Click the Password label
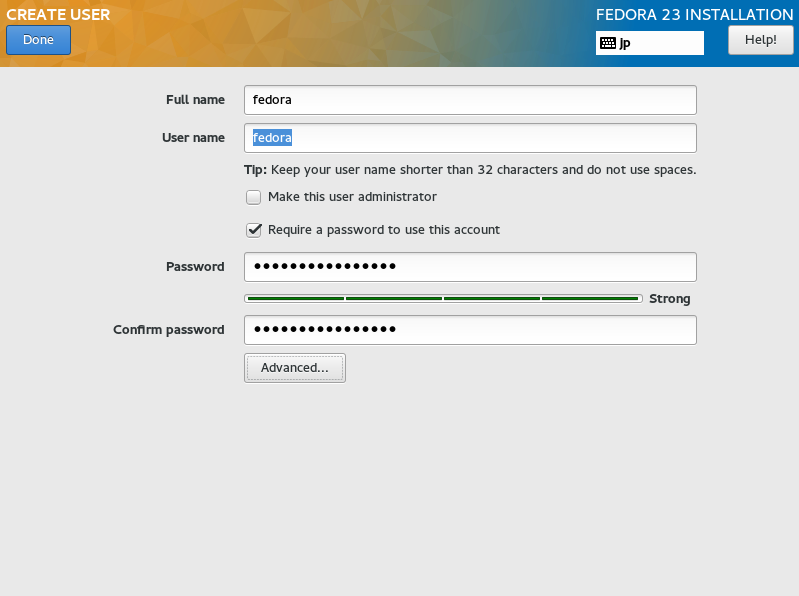This screenshot has height=596, width=799. click(x=195, y=267)
